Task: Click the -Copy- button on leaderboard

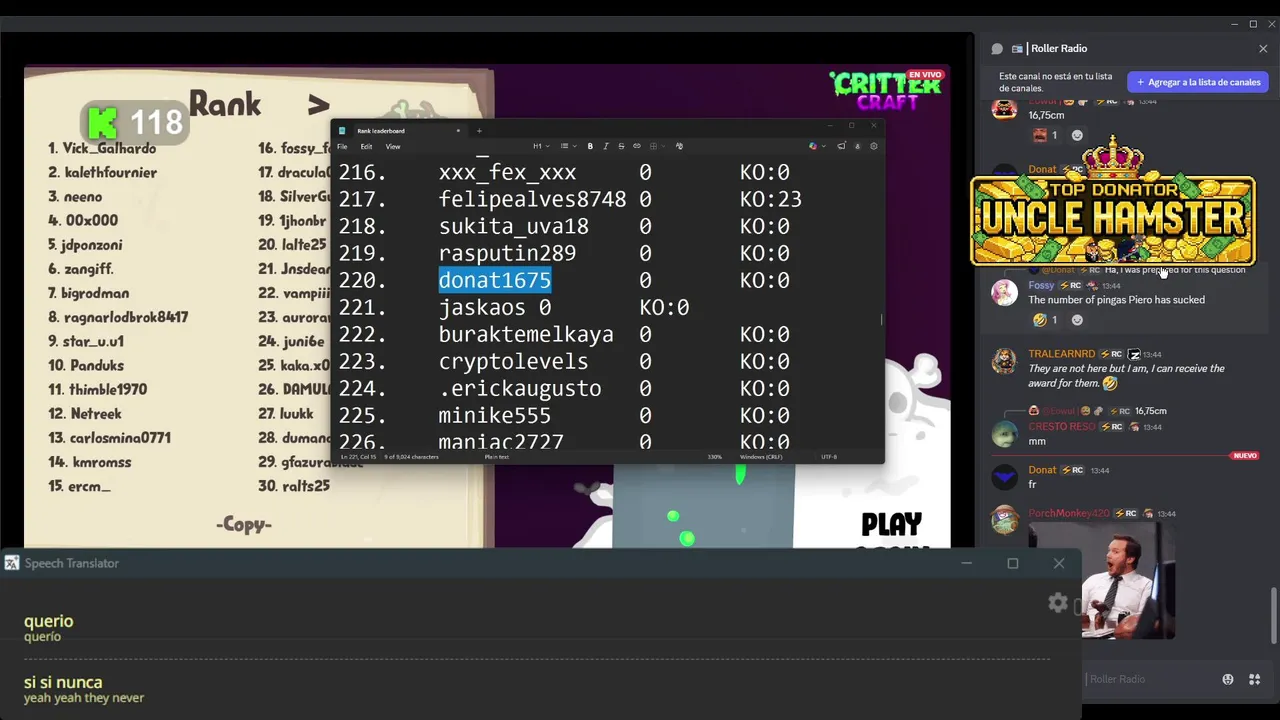Action: [x=244, y=524]
